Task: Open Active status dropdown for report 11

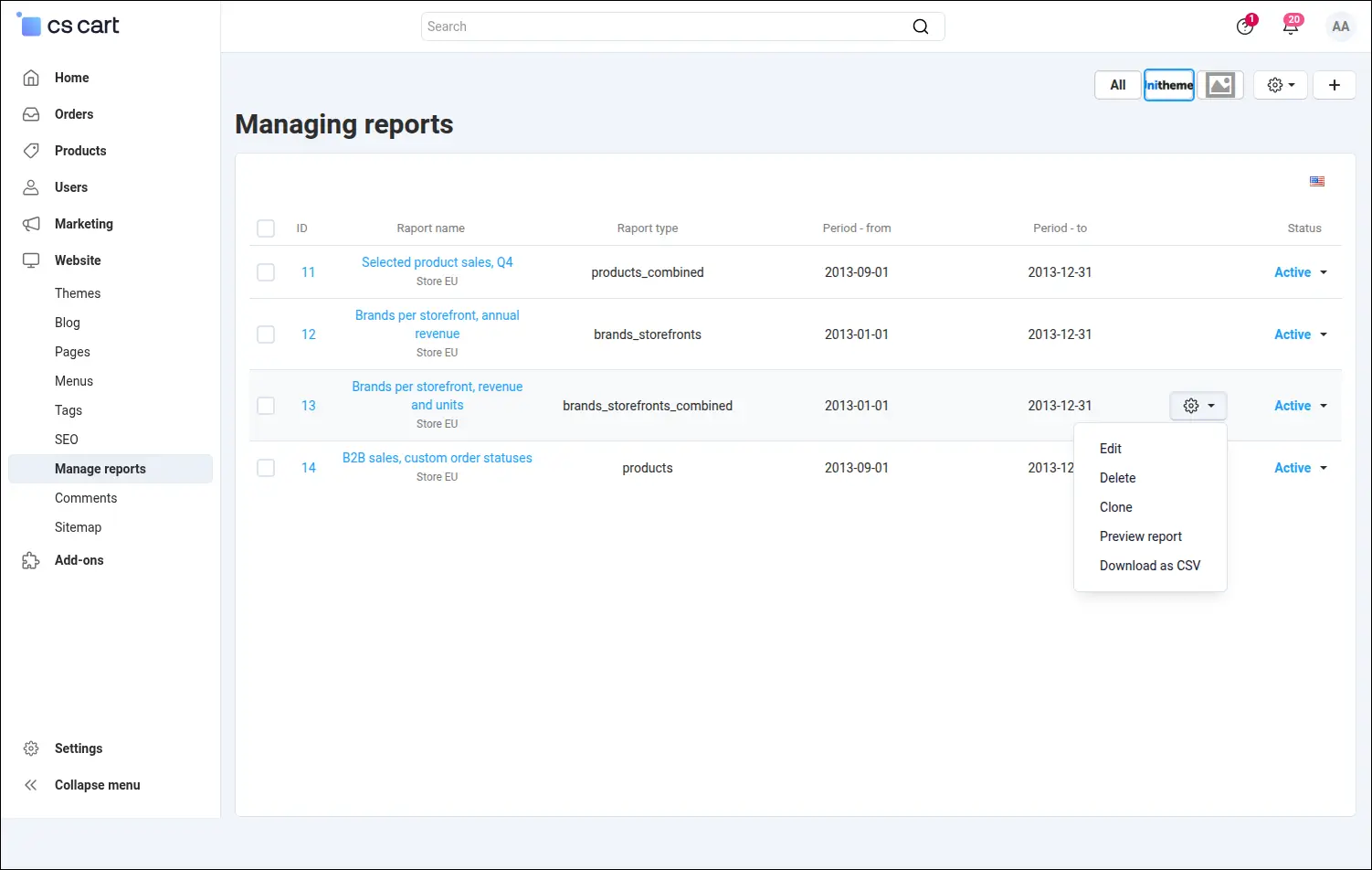Action: (x=1301, y=272)
